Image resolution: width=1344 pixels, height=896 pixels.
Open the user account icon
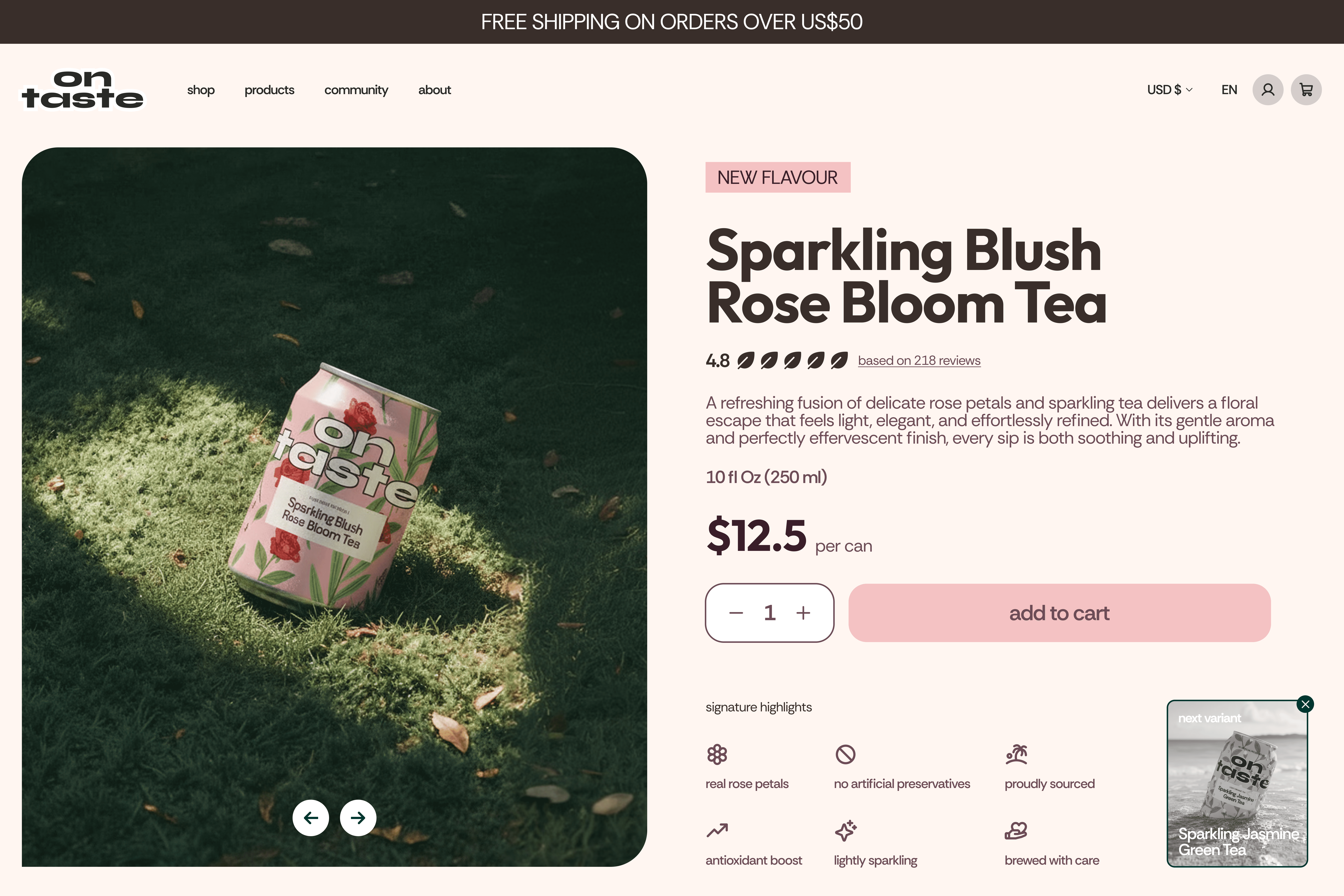[1267, 90]
